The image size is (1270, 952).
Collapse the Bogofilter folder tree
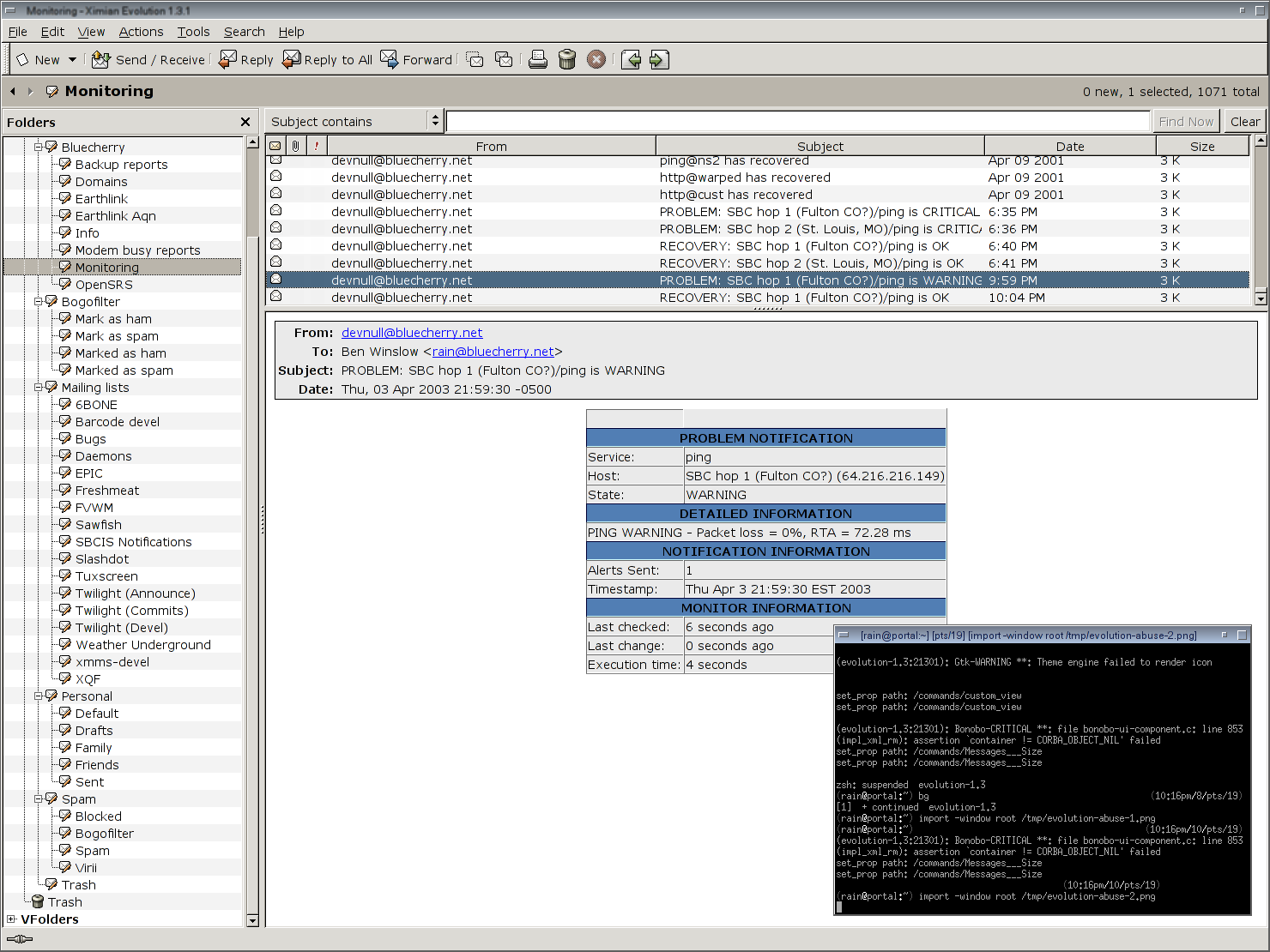38,301
